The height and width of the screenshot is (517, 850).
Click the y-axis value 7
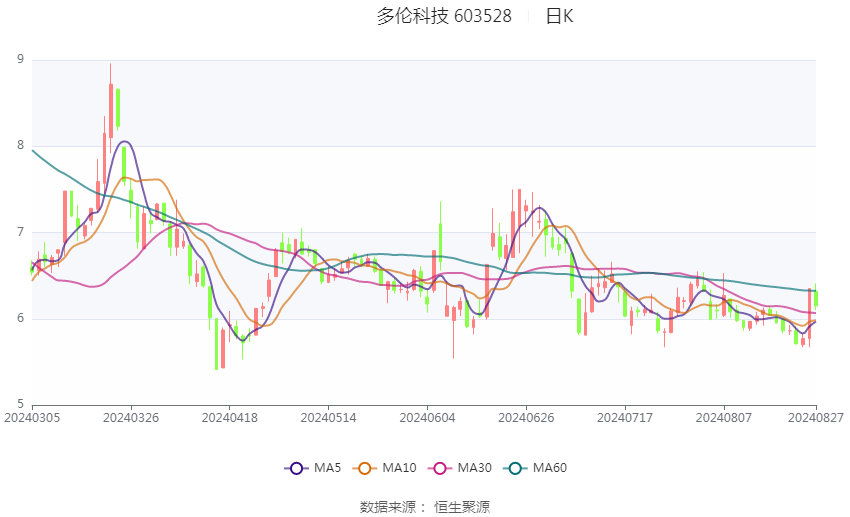coord(21,232)
